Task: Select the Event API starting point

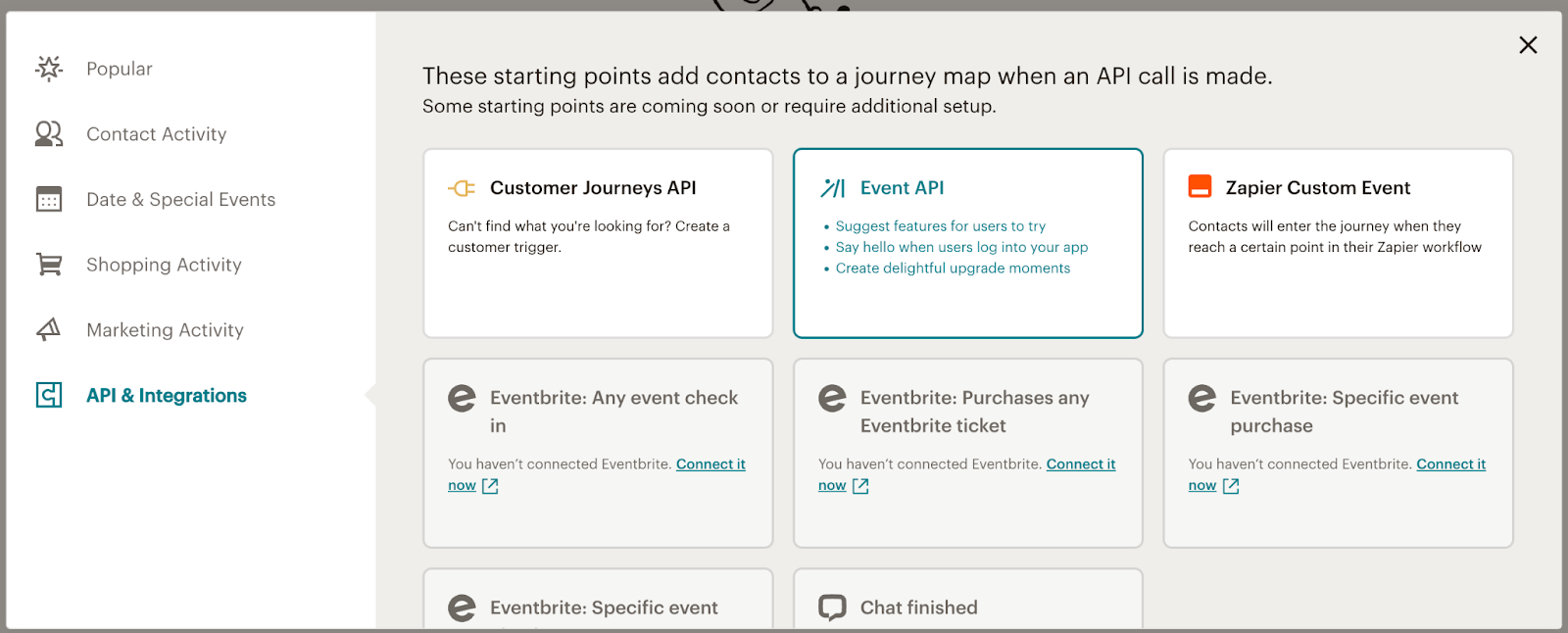Action: click(x=967, y=243)
